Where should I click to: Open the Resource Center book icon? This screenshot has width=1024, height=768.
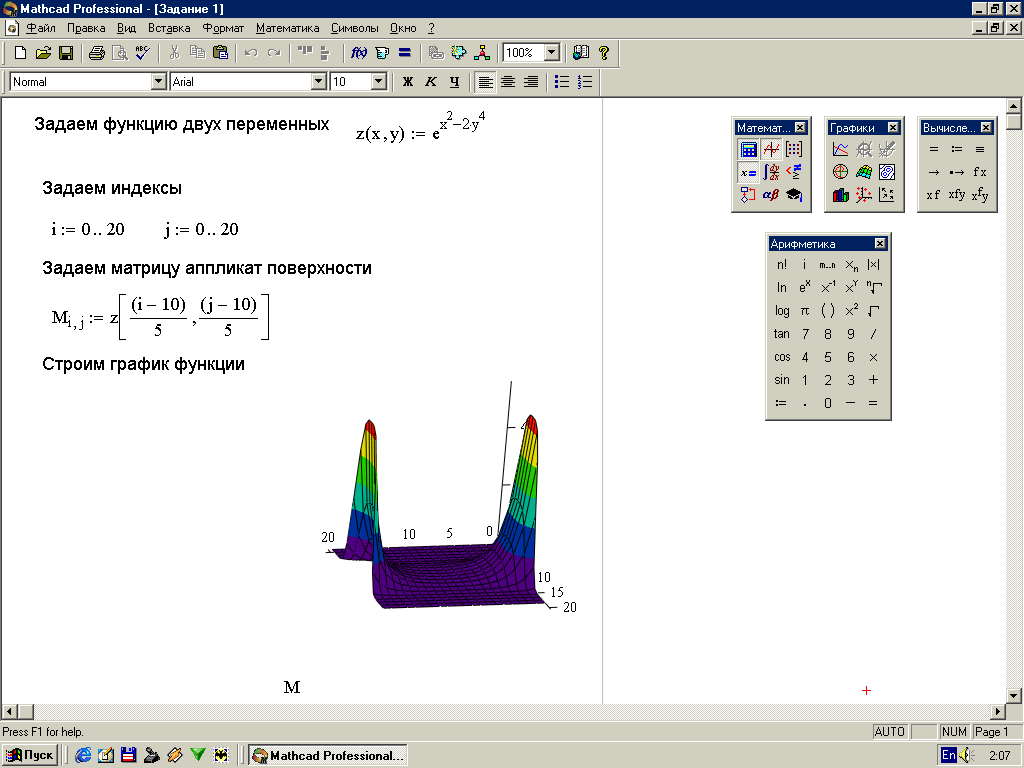pos(581,53)
